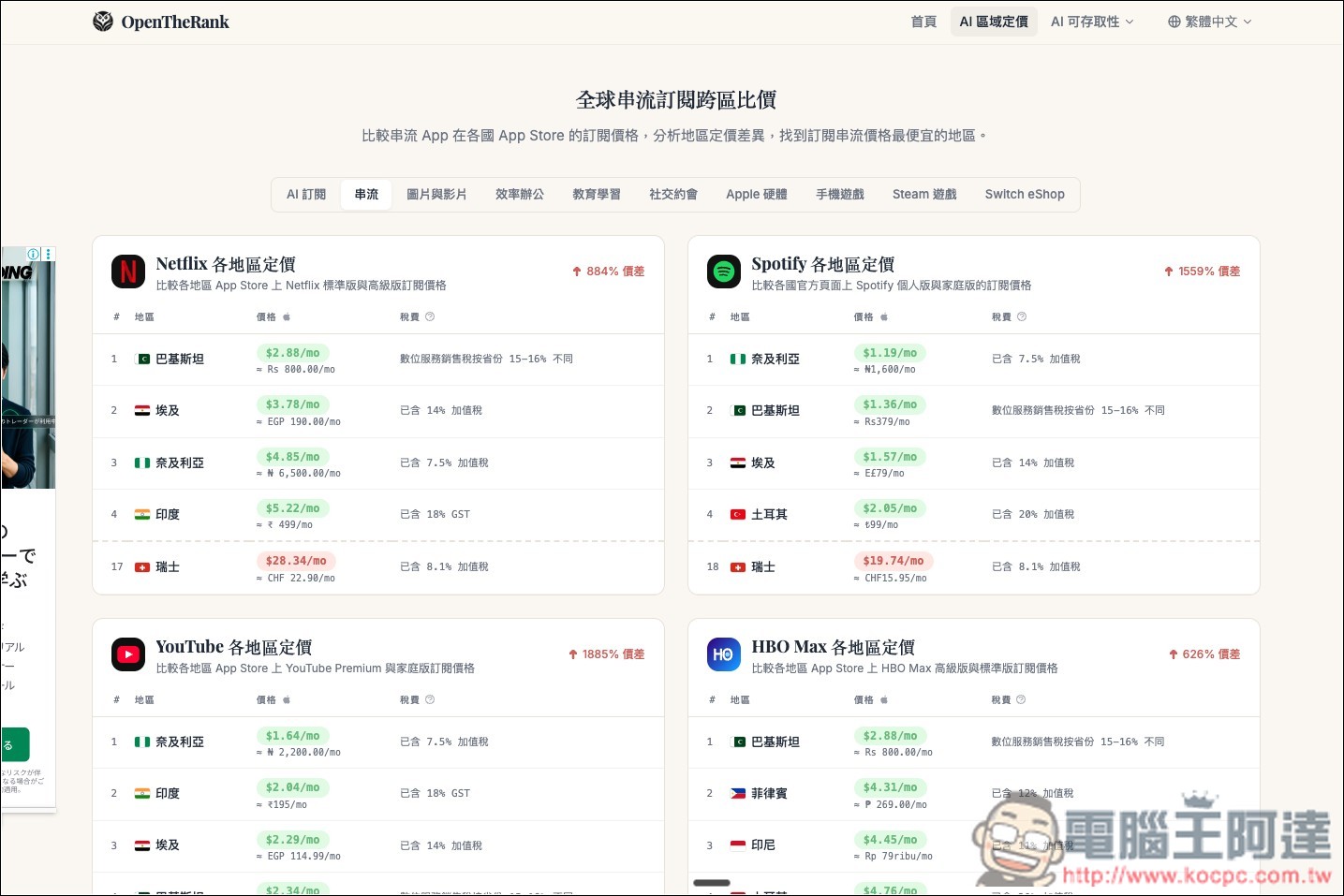The height and width of the screenshot is (896, 1344).
Task: Click the Indonesia flag in HBO Max row 3
Action: 738,845
